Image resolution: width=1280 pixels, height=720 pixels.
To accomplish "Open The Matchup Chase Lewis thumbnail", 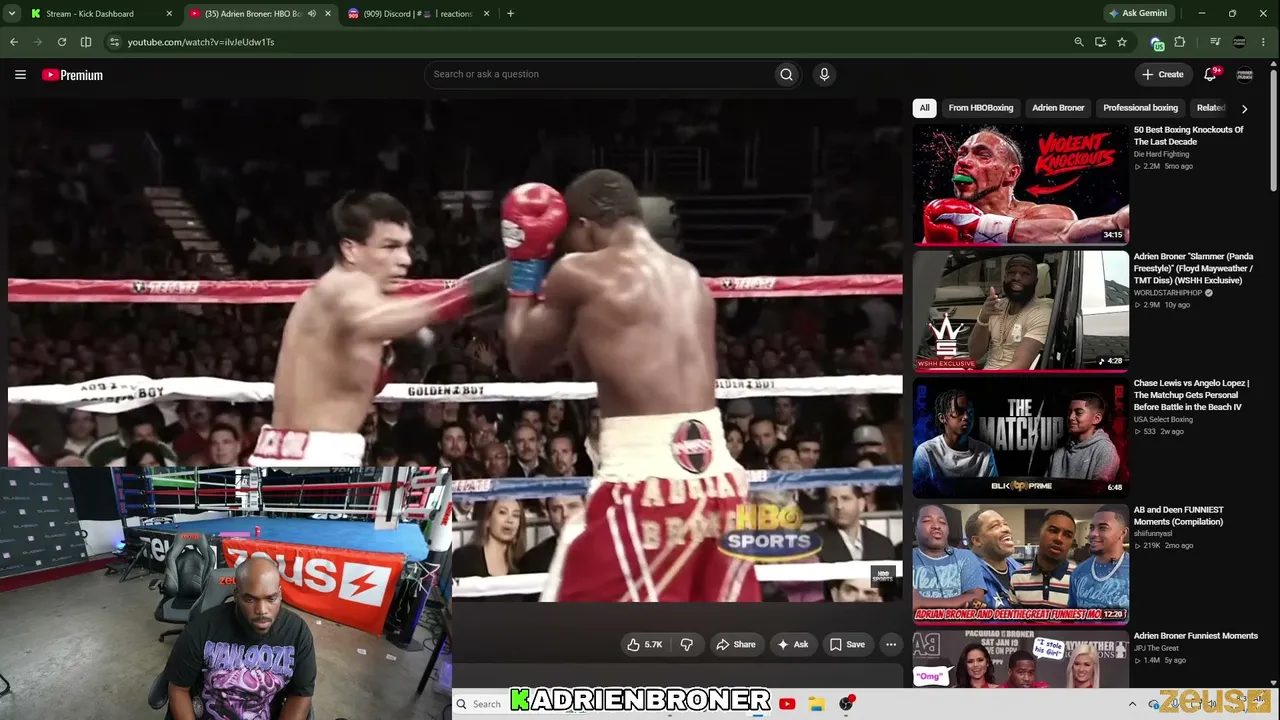I will (1021, 437).
